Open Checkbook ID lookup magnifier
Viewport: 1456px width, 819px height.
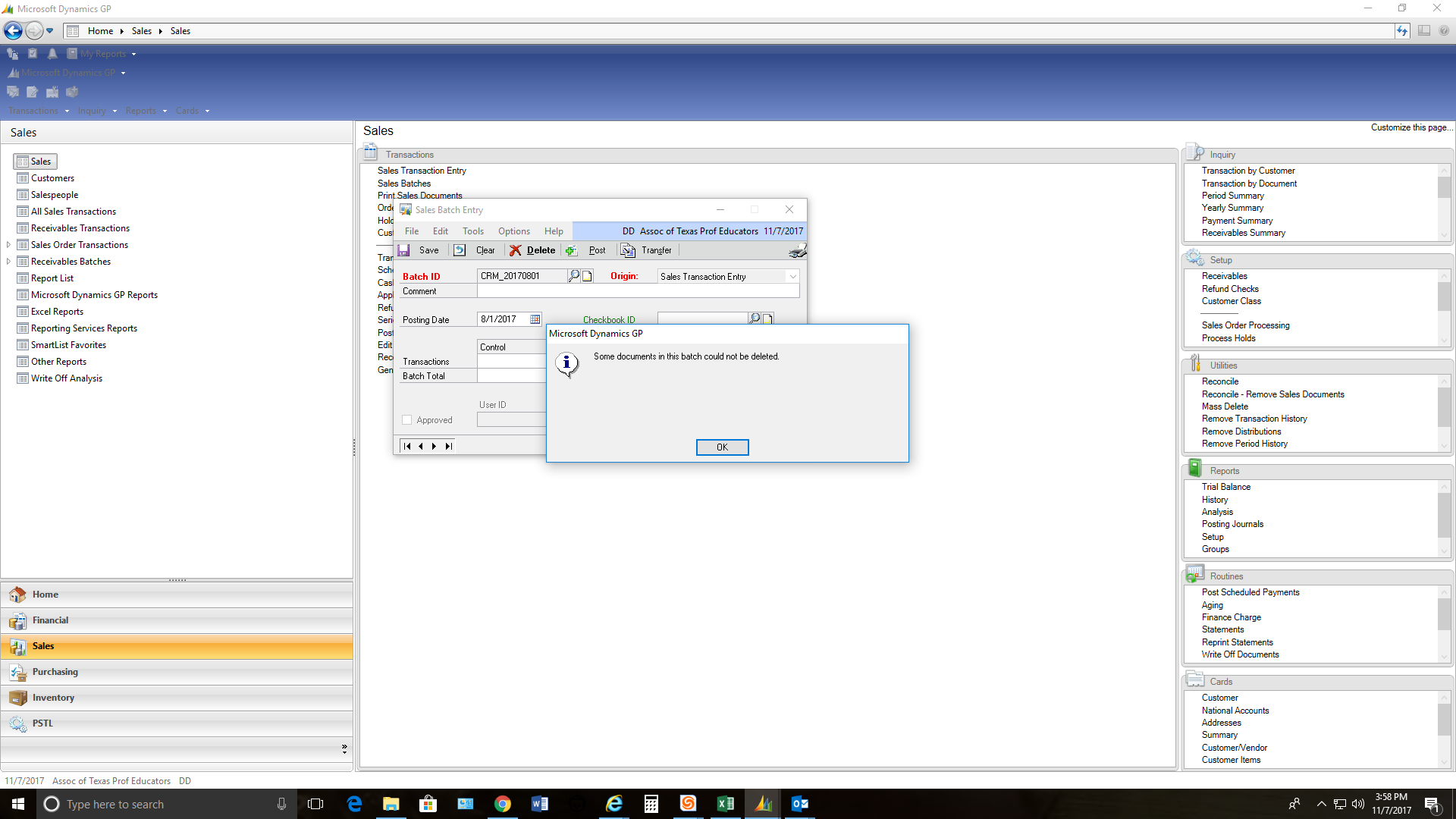(x=755, y=318)
